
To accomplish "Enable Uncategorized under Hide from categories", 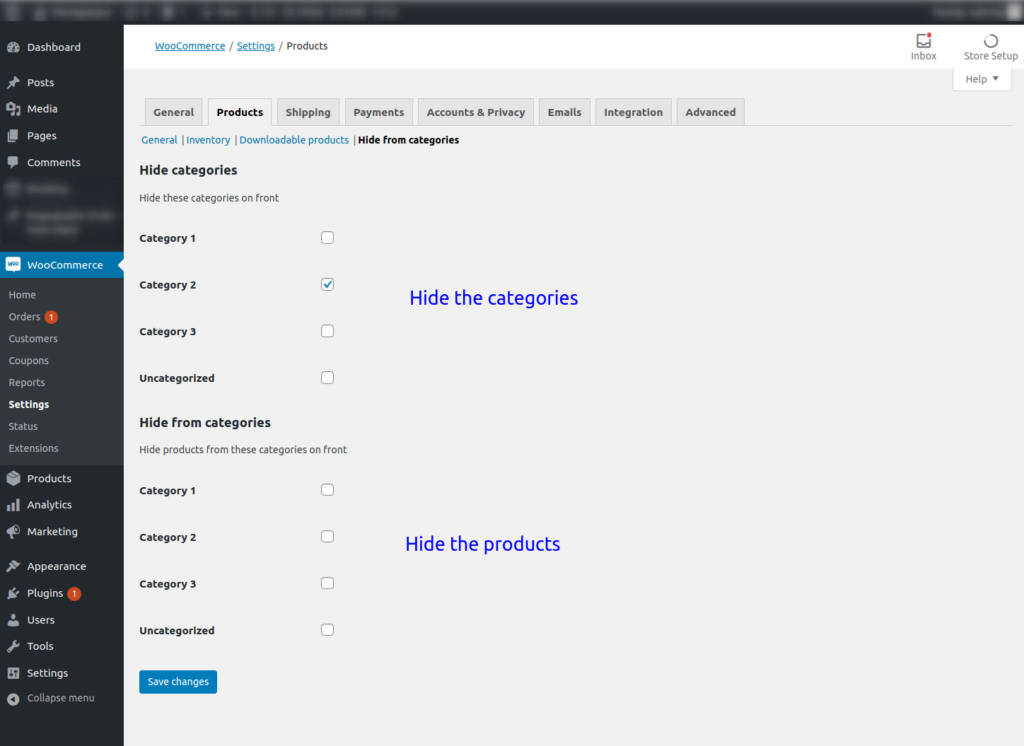I will (327, 629).
